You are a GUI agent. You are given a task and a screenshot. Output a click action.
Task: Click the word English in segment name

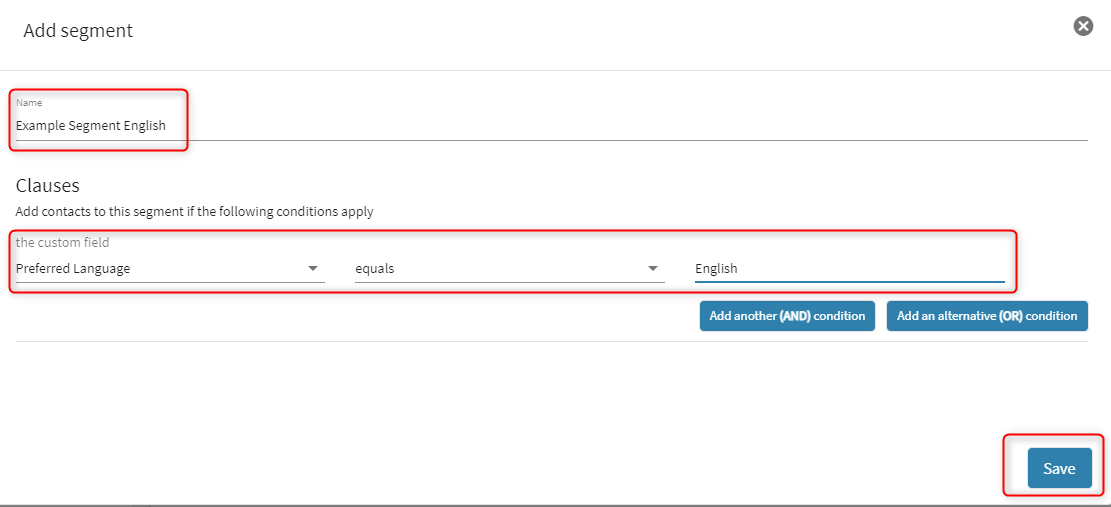[x=145, y=126]
